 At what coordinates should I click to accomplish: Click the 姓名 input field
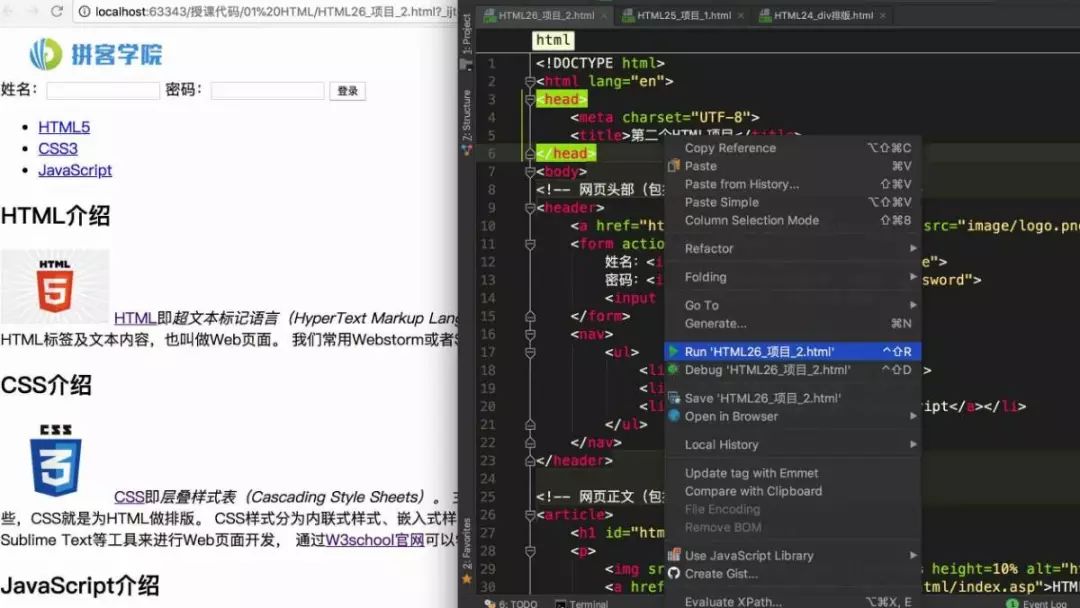(x=101, y=89)
